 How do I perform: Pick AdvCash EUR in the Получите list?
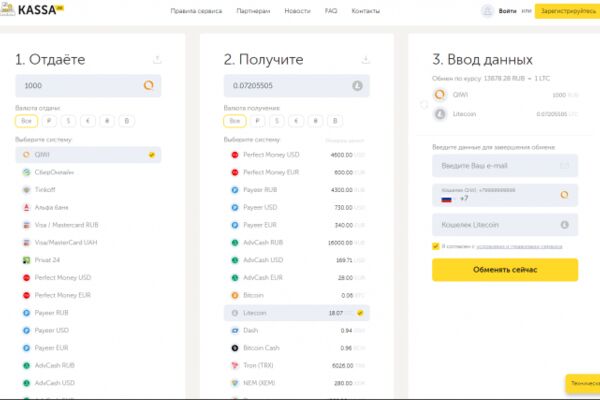click(x=297, y=278)
